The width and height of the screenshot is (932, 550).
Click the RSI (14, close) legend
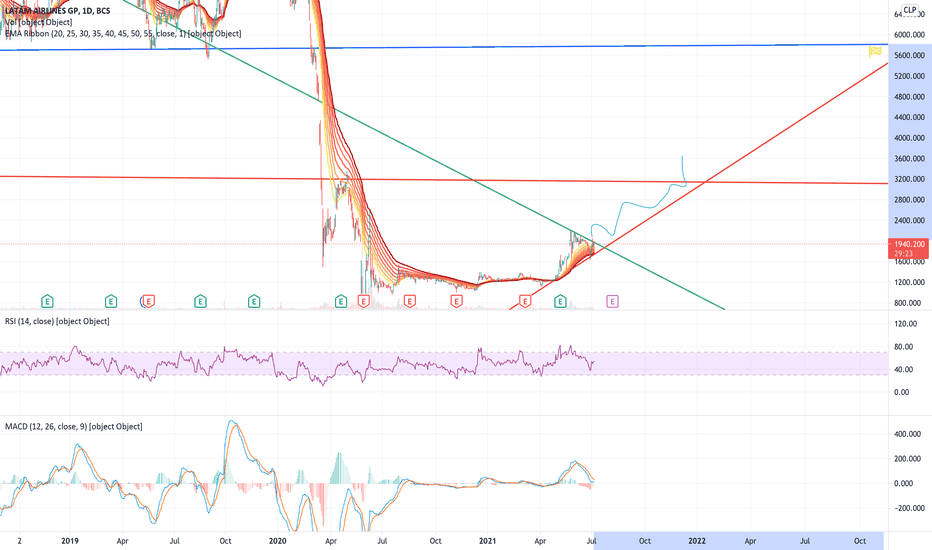pos(57,321)
